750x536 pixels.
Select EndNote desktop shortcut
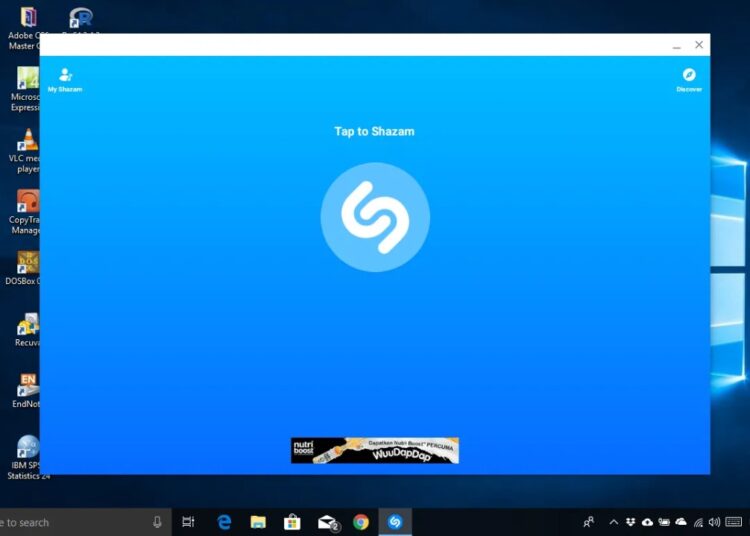[x=27, y=391]
